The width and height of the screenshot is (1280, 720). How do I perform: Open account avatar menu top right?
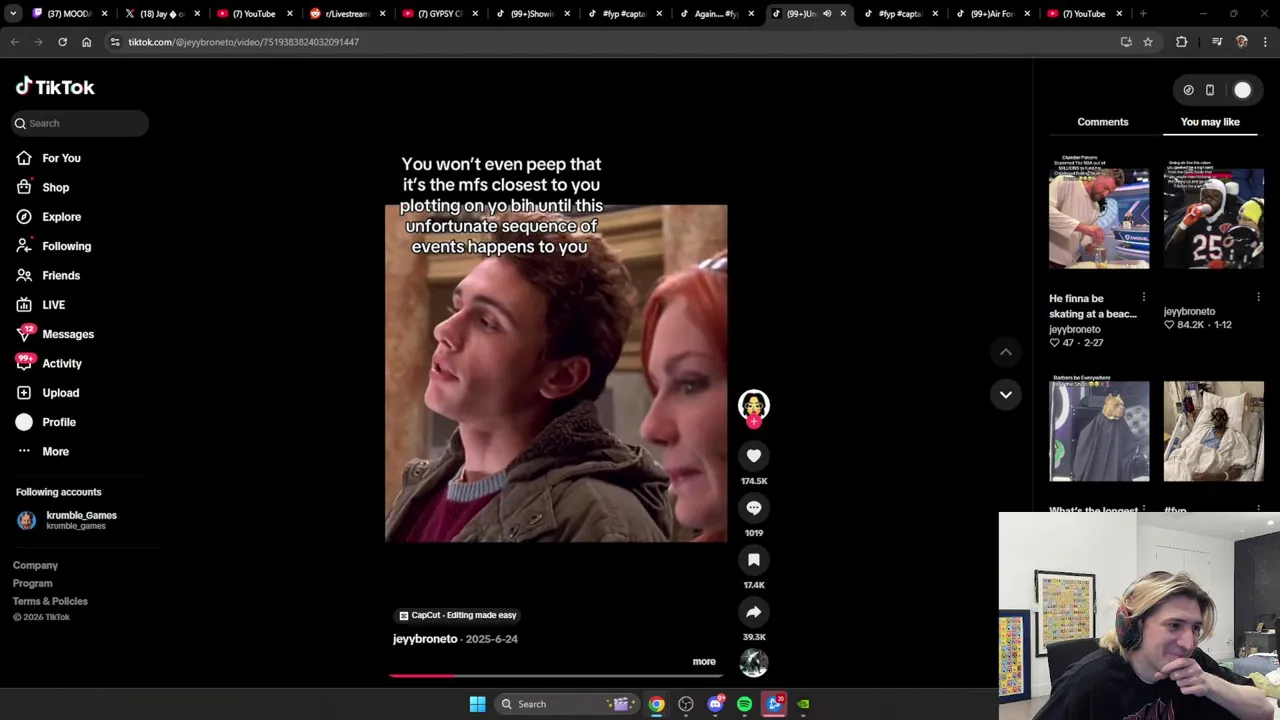coord(1242,90)
